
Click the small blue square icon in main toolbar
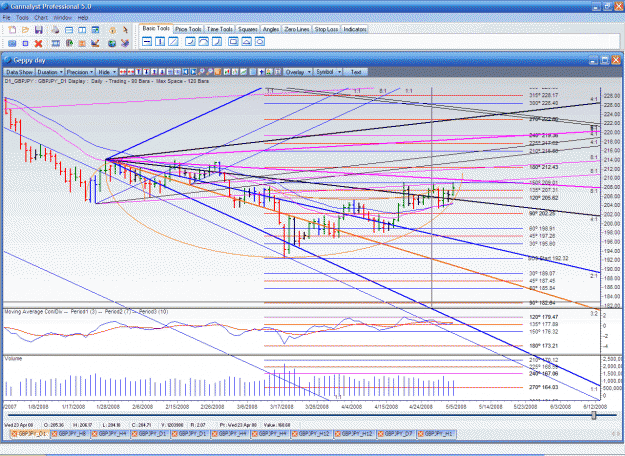click(26, 43)
